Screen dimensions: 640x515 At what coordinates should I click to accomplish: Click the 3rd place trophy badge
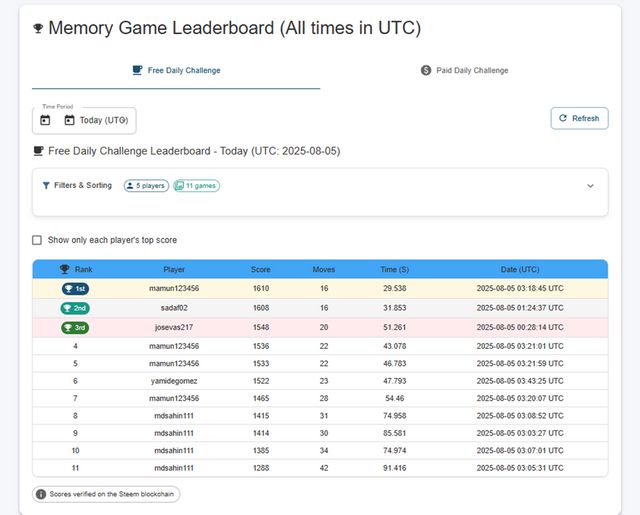[75, 327]
